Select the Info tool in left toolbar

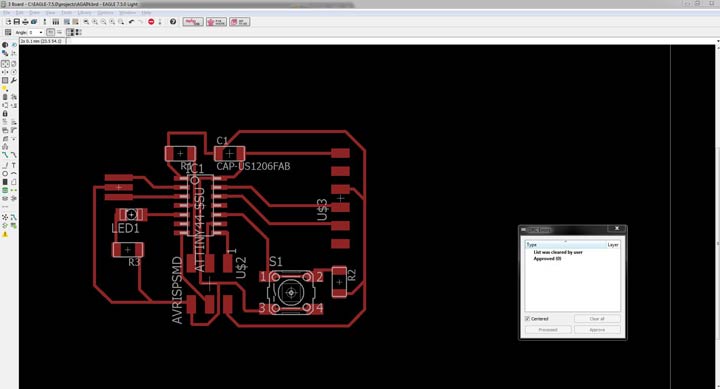(5, 45)
